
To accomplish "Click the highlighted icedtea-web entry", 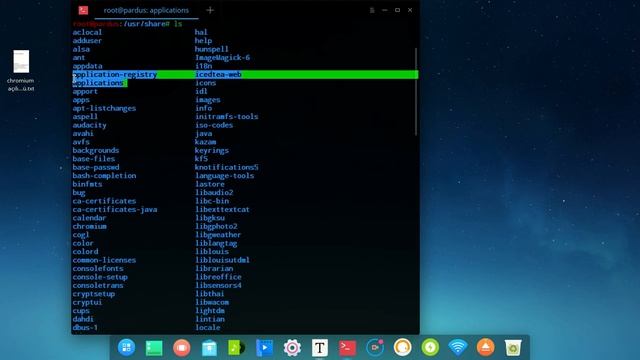I will (x=218, y=74).
